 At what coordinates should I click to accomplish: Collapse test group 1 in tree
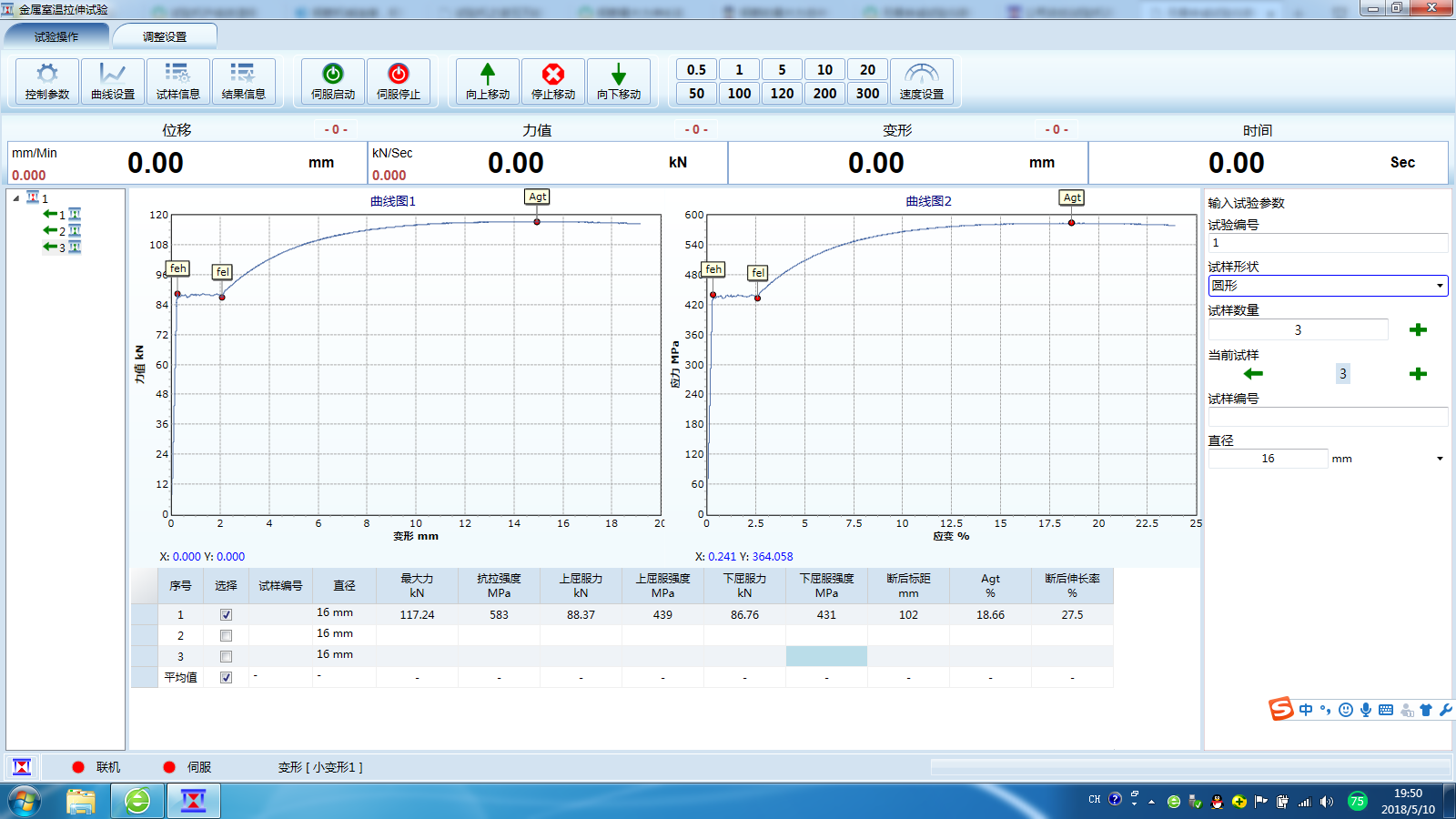16,198
